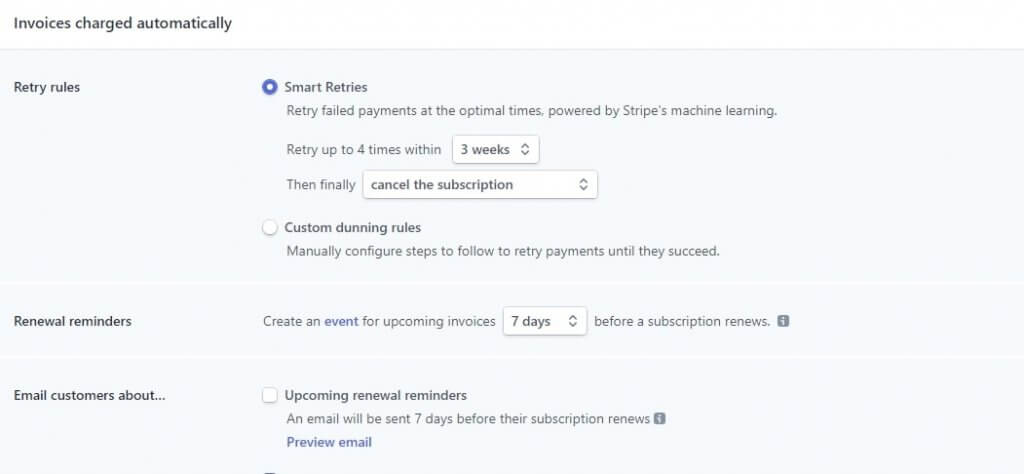Follow the event link in Renewal reminders
Viewport: 1024px width, 474px height.
pos(342,321)
